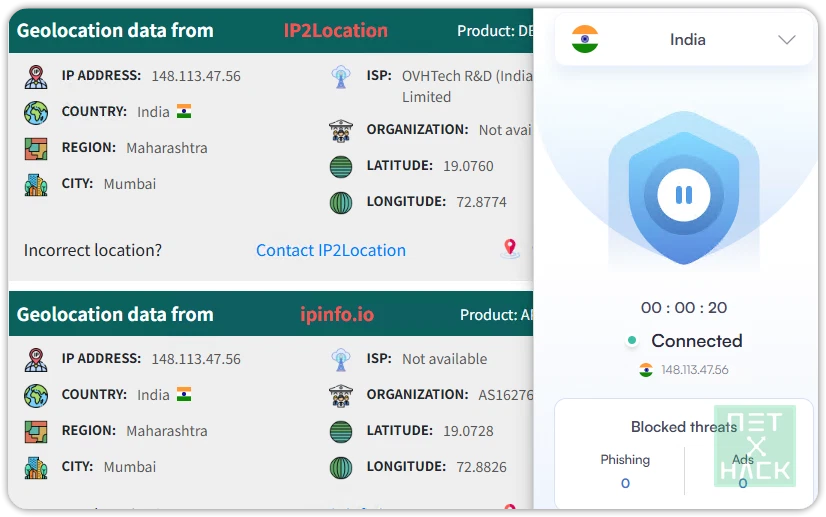The image size is (826, 517).
Task: Click the ISP value OVHTech R&D
Action: [x=467, y=86]
